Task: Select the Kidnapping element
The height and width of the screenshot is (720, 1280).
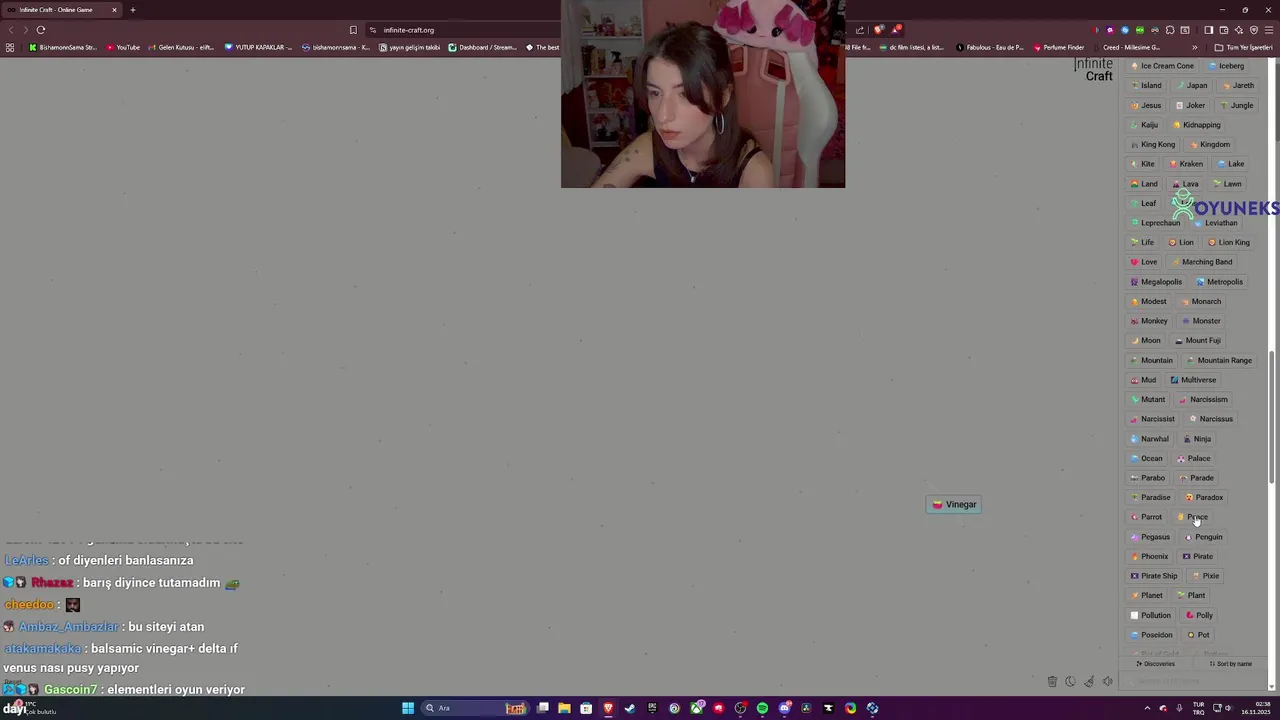Action: click(x=1197, y=125)
